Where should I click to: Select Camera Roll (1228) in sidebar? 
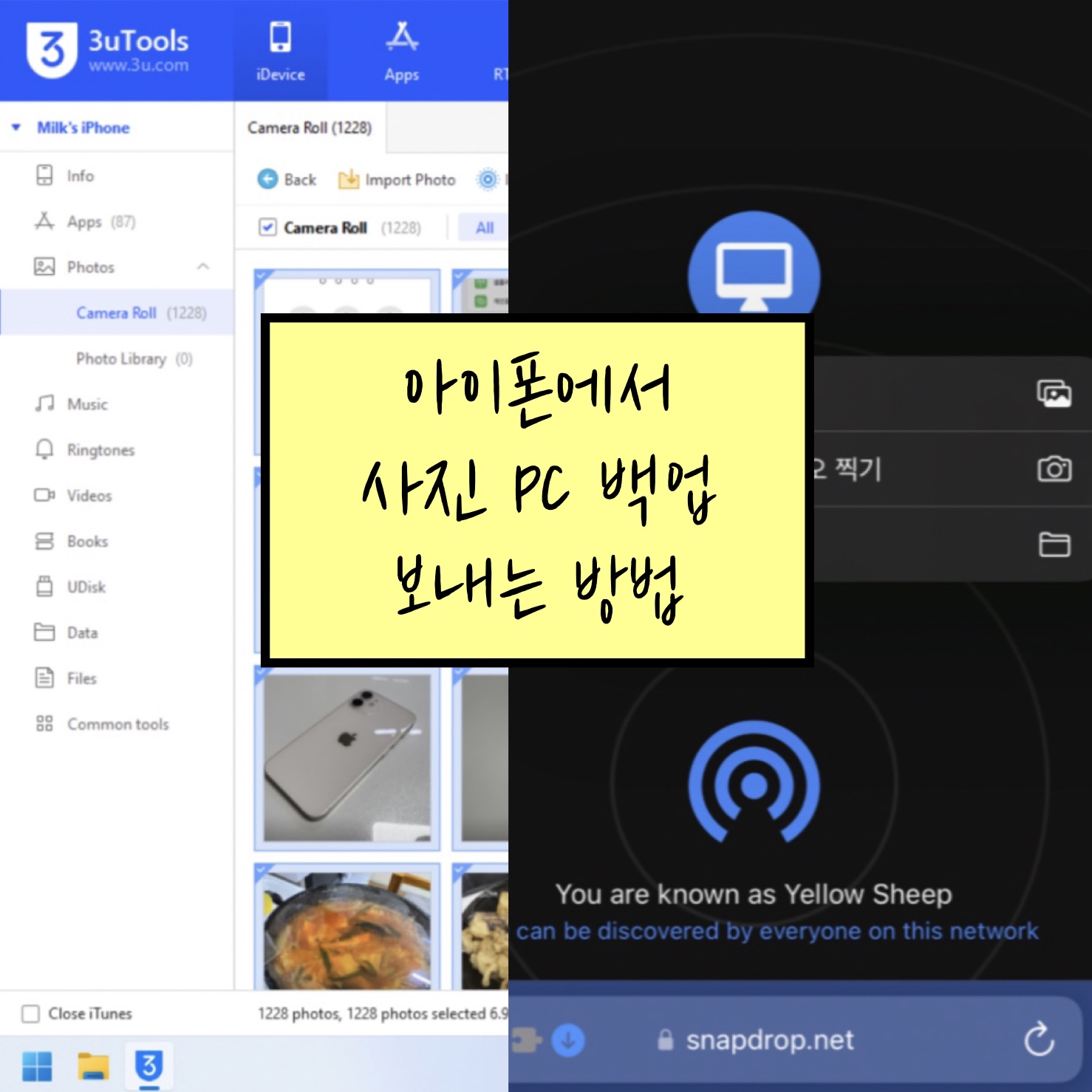117,313
